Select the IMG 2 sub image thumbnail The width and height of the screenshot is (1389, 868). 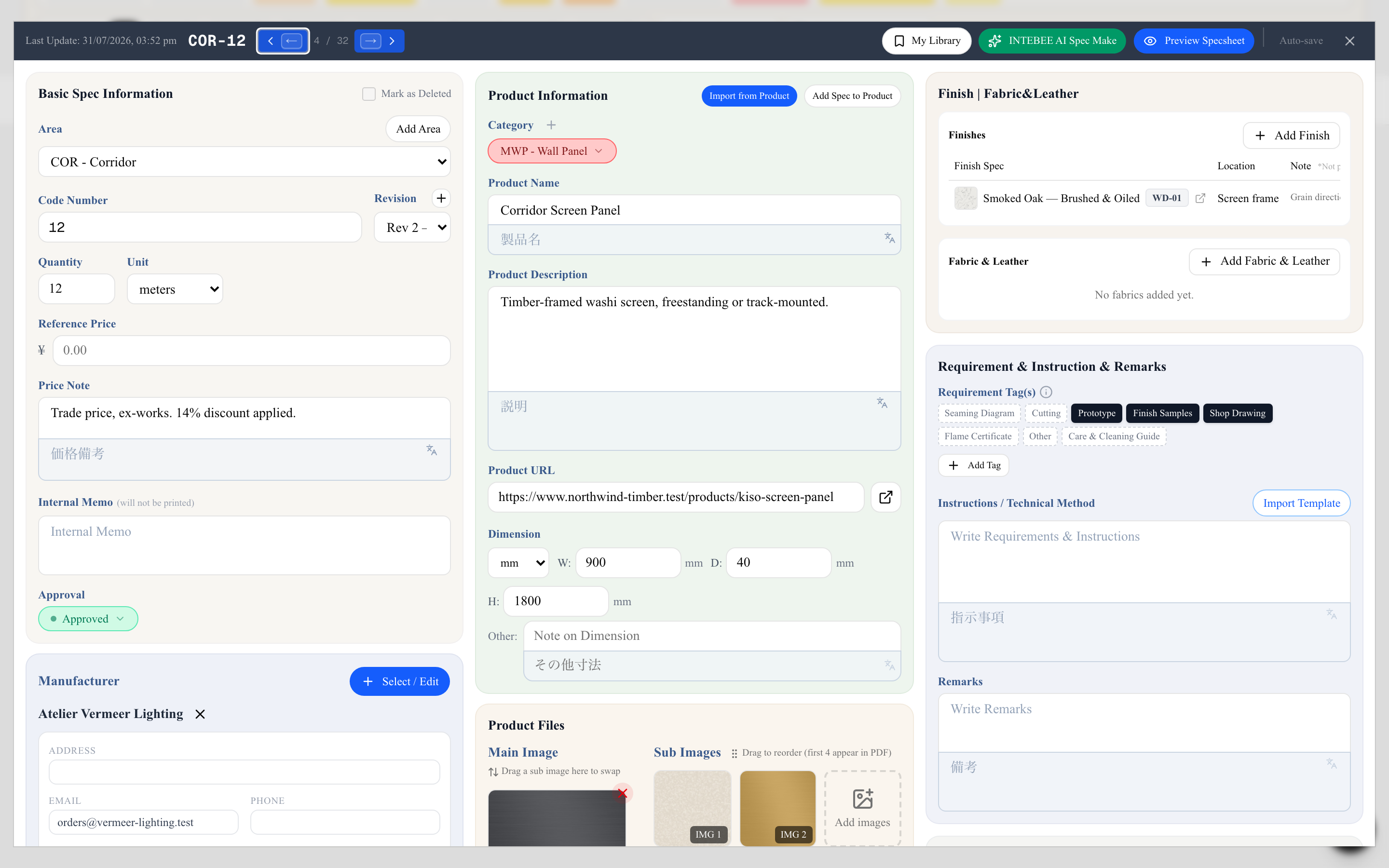(x=778, y=808)
